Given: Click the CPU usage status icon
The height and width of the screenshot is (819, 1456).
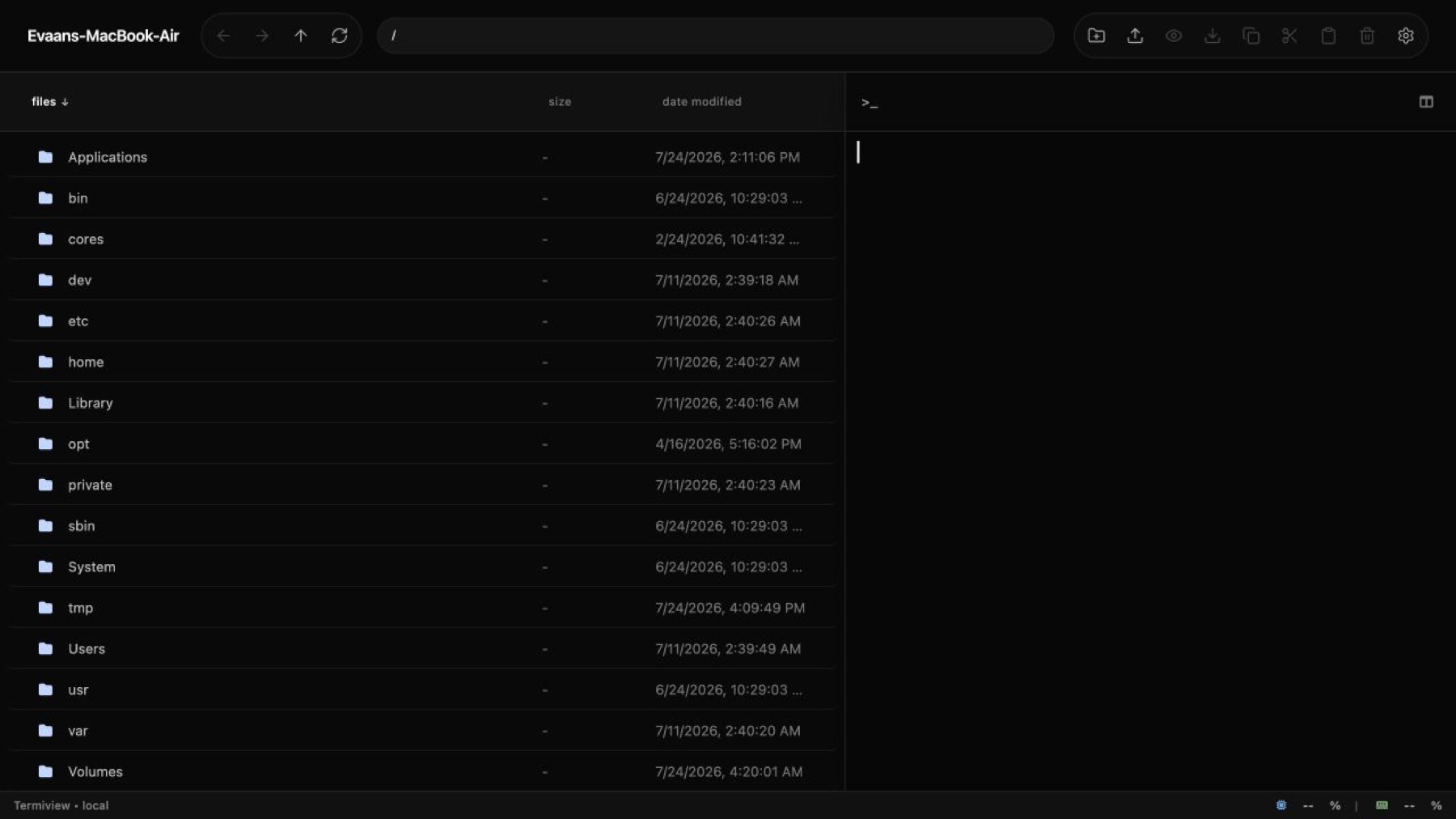Looking at the screenshot, I should [x=1281, y=805].
